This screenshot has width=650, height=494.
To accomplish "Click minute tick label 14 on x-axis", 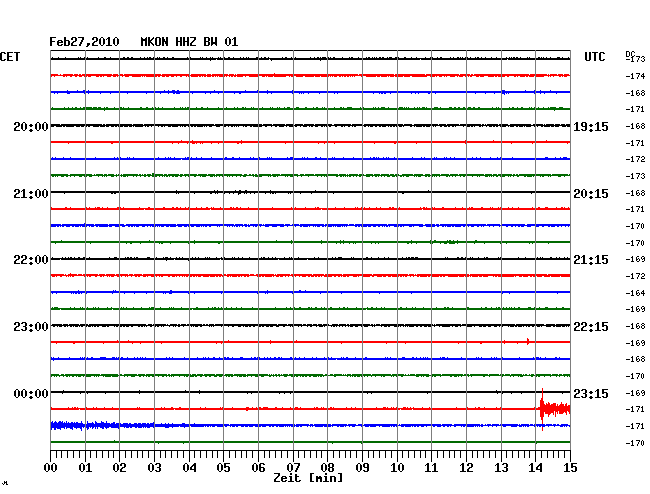I will 536,468.
